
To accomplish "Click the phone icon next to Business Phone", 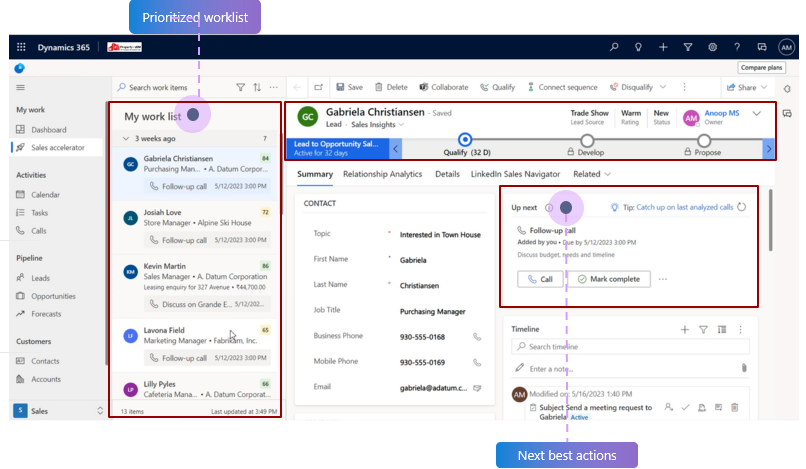I will [477, 337].
